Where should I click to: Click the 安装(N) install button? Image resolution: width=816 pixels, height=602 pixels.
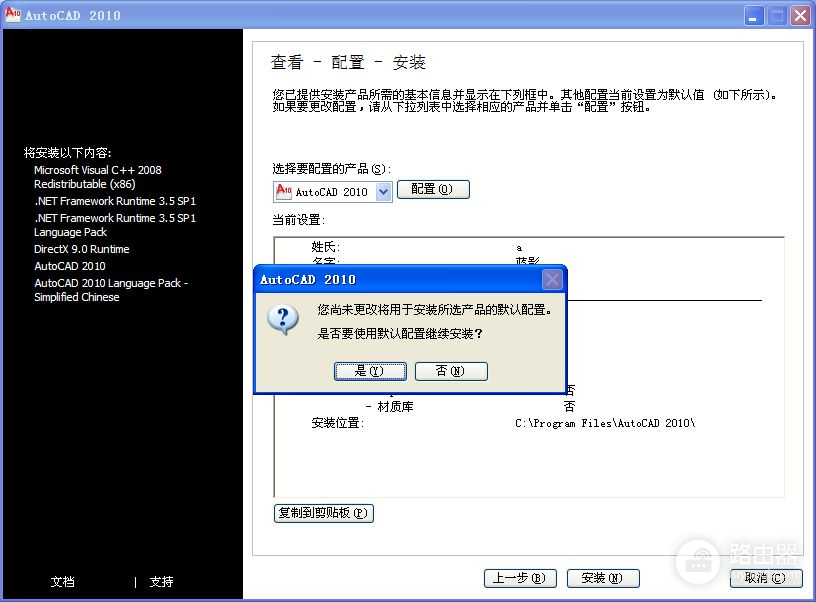pyautogui.click(x=603, y=578)
